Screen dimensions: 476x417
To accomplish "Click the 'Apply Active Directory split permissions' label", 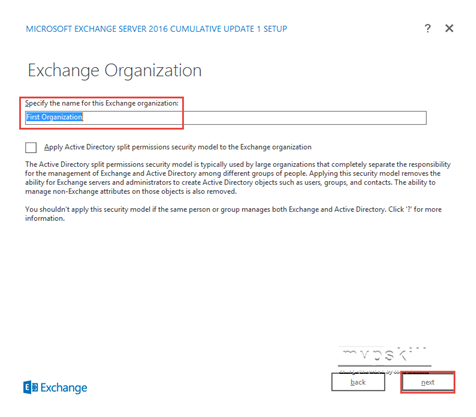I will click(178, 147).
